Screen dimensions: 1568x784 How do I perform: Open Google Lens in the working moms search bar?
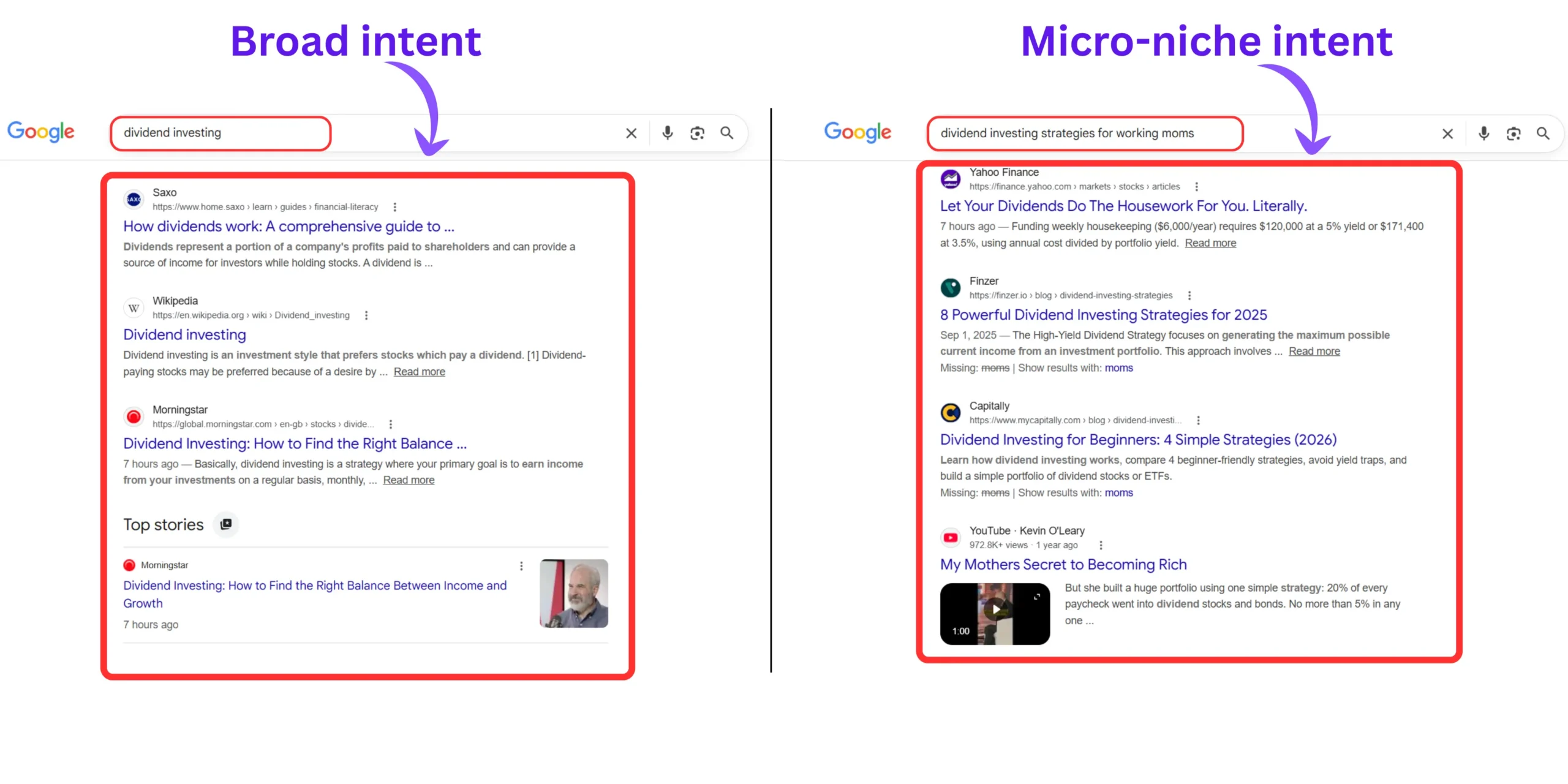(1513, 134)
